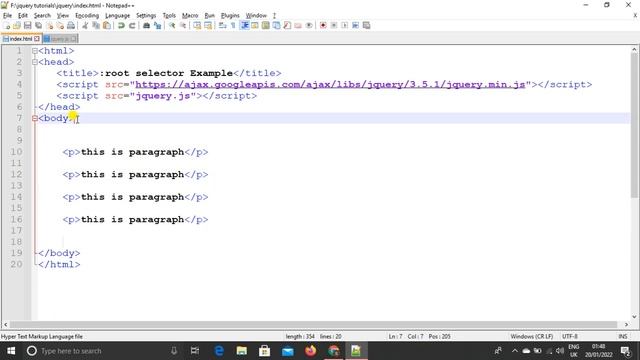The width and height of the screenshot is (640, 360).
Task: Click the Paste clipboard icon
Action: point(107,25)
